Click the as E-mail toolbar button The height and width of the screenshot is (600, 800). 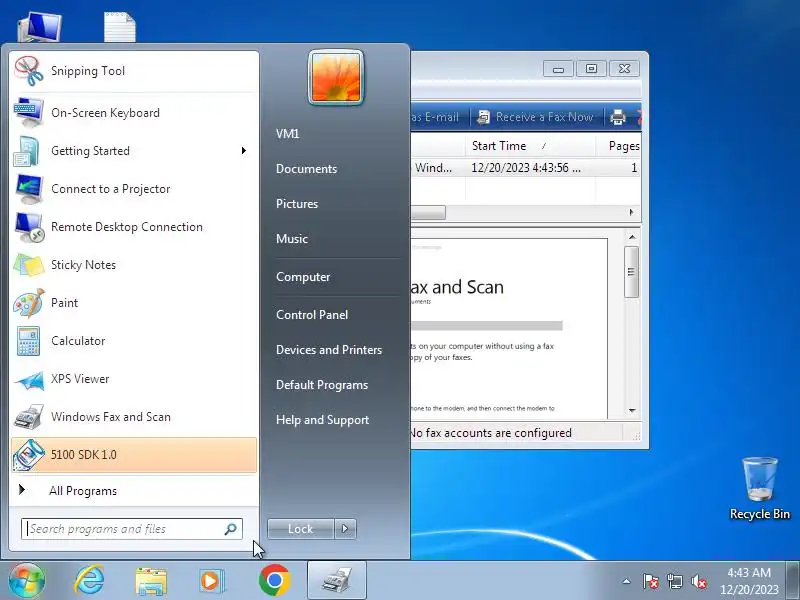coord(435,117)
